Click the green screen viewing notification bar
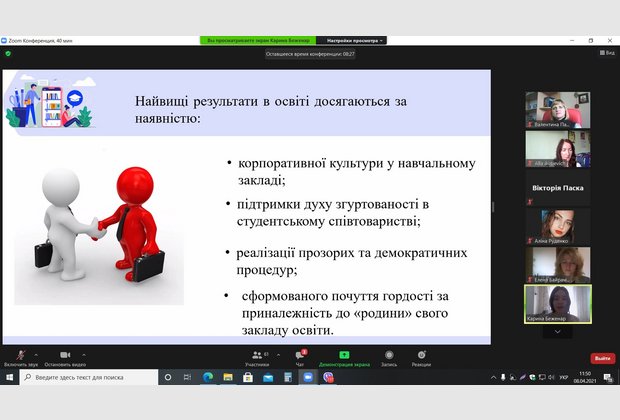Viewport: 620px width, 420px height. pyautogui.click(x=258, y=40)
